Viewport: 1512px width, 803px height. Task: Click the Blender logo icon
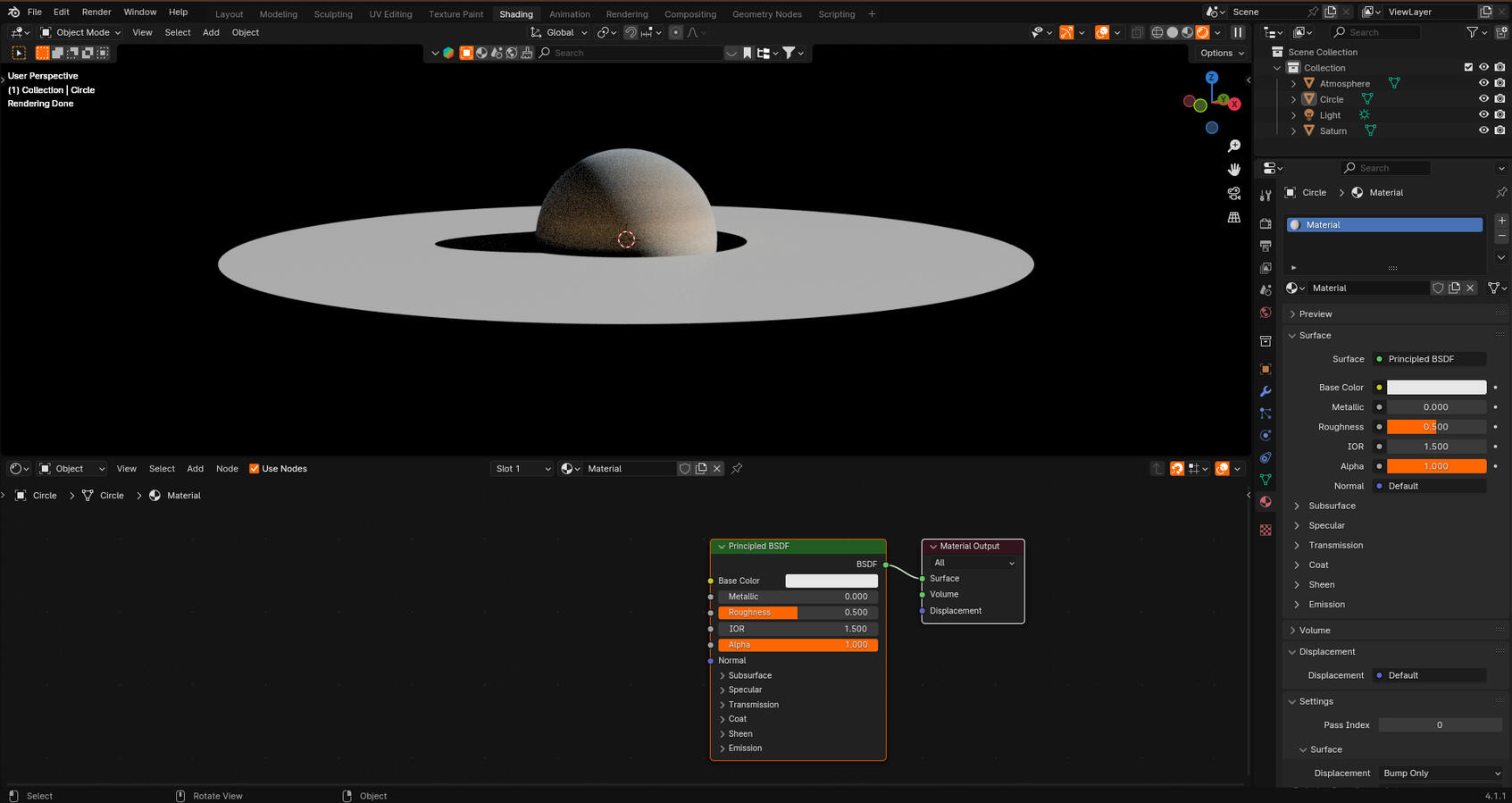pyautogui.click(x=13, y=12)
